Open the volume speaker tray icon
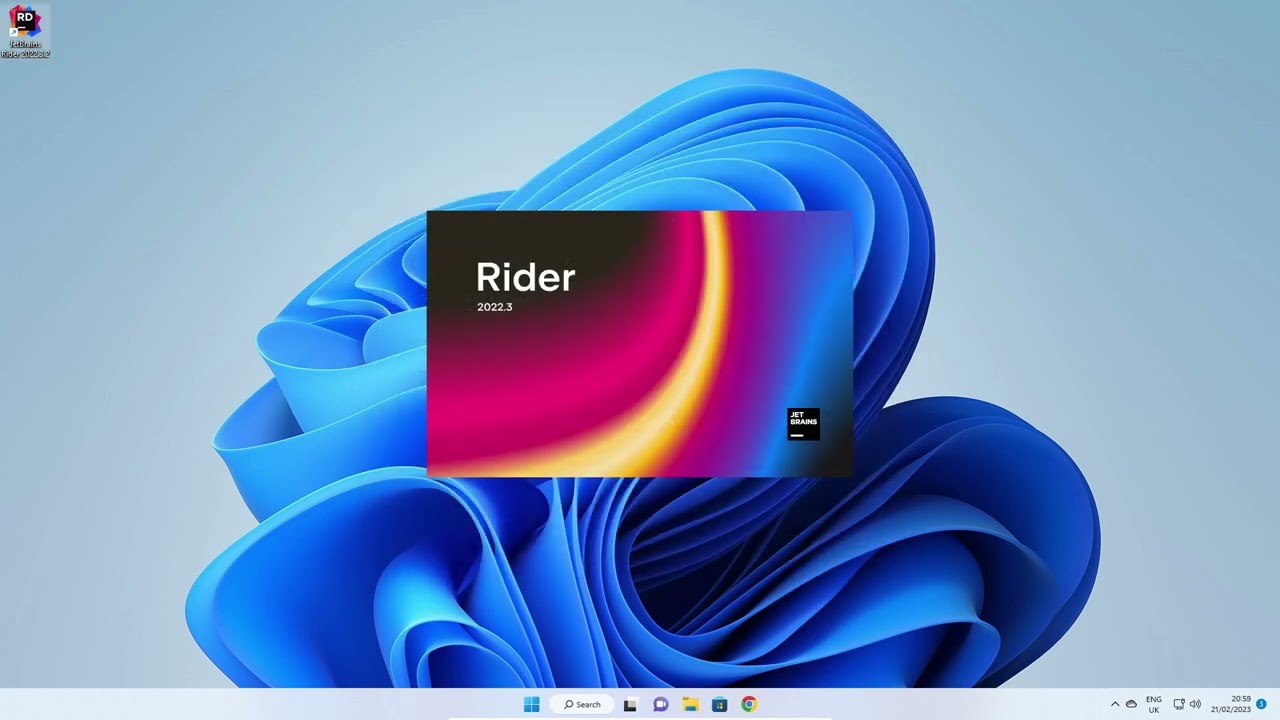The image size is (1280, 720). 1195,704
